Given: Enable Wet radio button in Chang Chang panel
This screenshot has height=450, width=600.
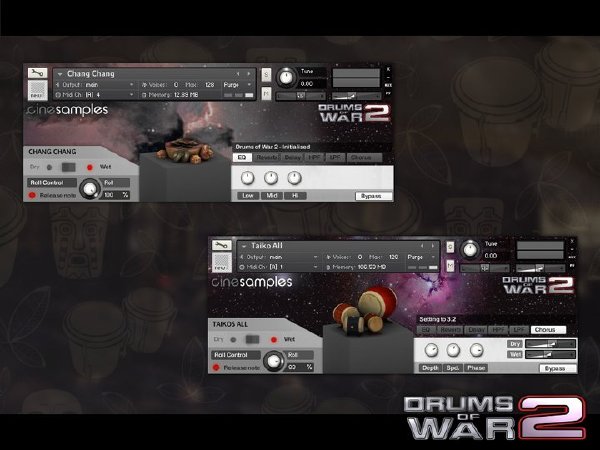Looking at the screenshot, I should click(x=90, y=167).
